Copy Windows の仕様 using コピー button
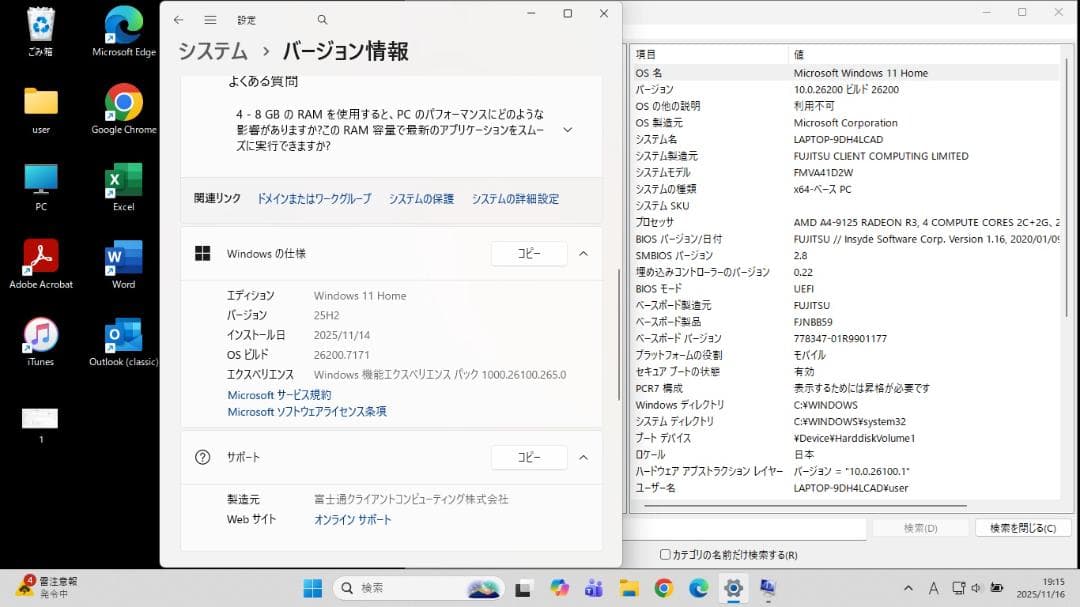Screen dimensions: 1080x607 (x=528, y=253)
